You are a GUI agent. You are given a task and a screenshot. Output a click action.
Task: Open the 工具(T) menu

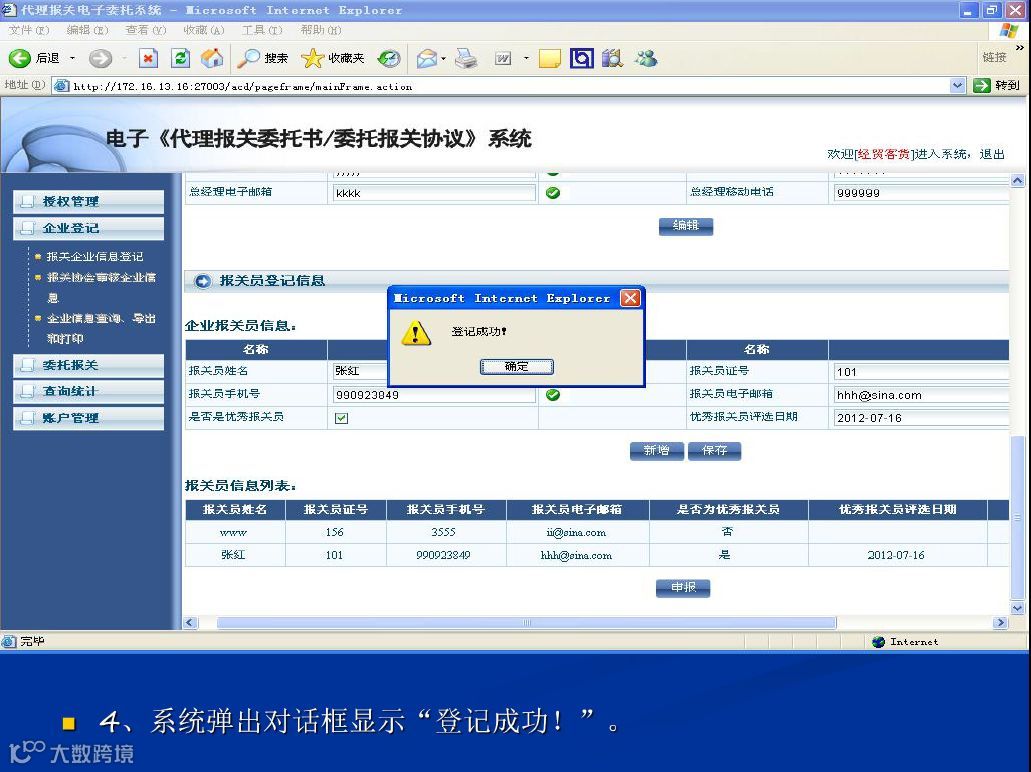[262, 30]
